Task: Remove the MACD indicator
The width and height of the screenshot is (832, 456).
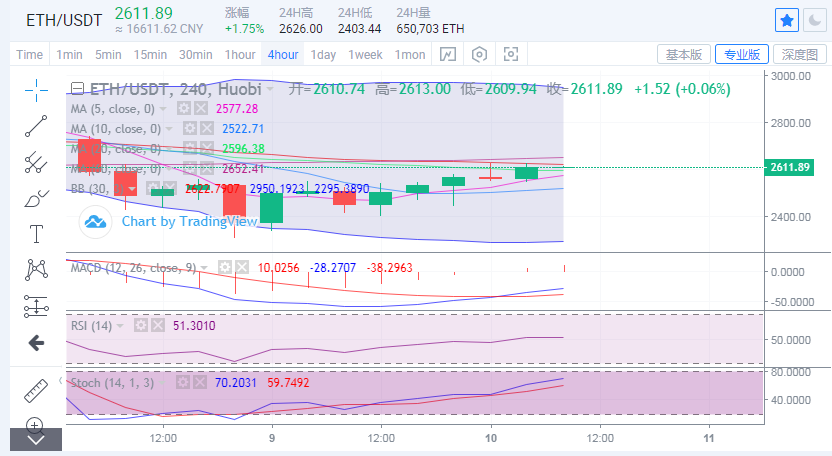Action: [242, 267]
